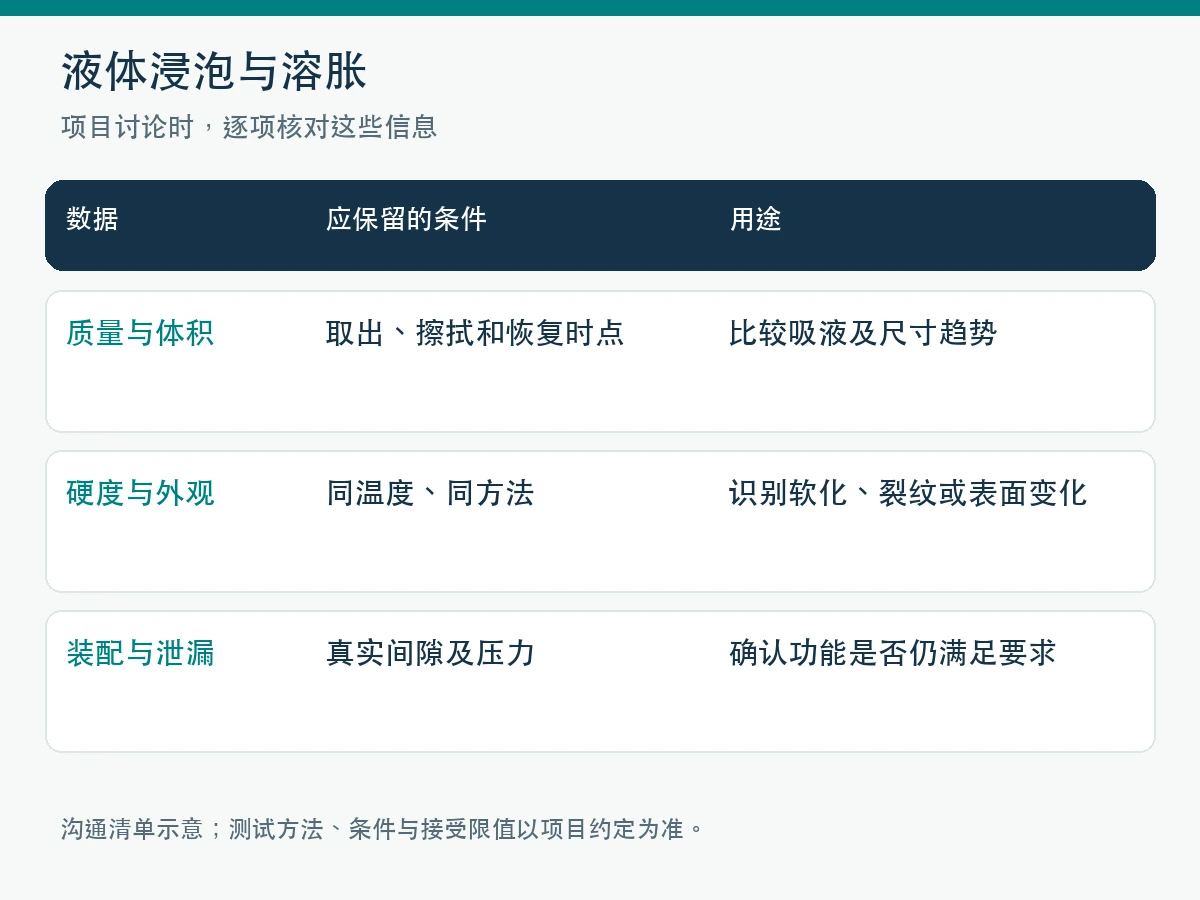Click the cell 同温度、同方法

pyautogui.click(x=430, y=493)
